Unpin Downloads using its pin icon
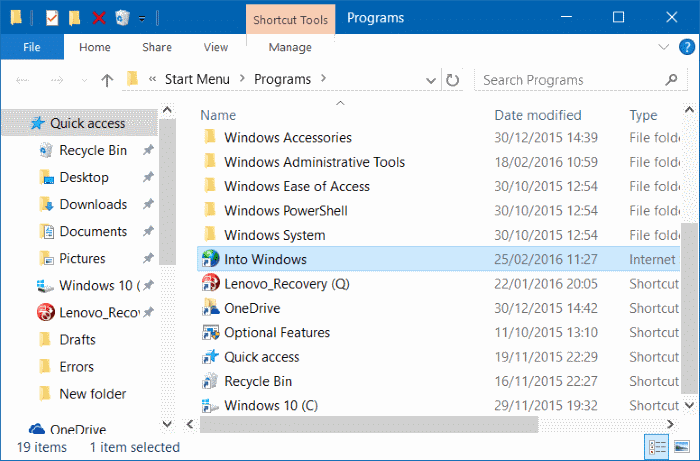This screenshot has width=700, height=461. 148,204
